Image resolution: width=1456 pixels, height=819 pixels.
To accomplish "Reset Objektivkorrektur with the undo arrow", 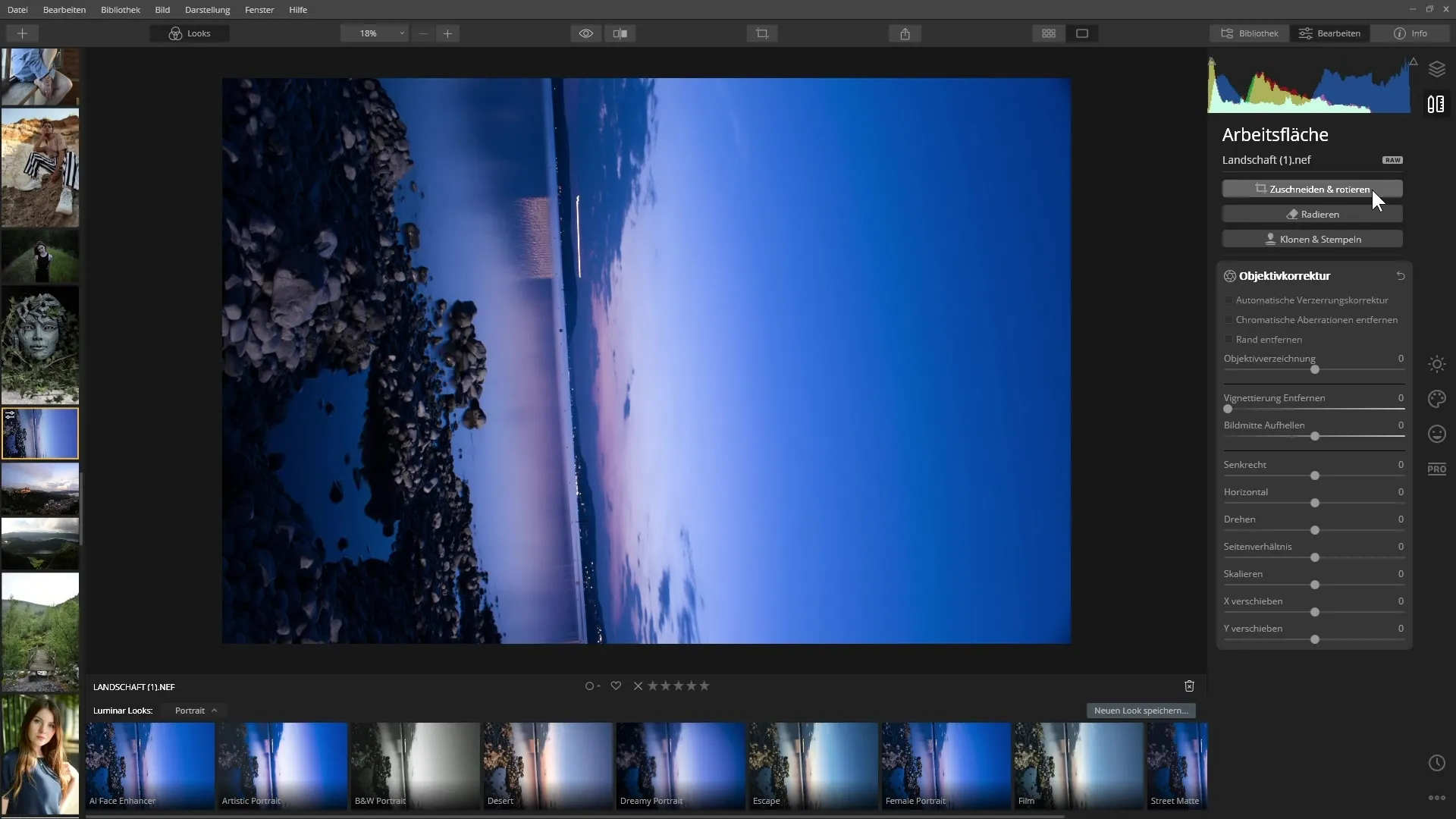I will pyautogui.click(x=1401, y=276).
